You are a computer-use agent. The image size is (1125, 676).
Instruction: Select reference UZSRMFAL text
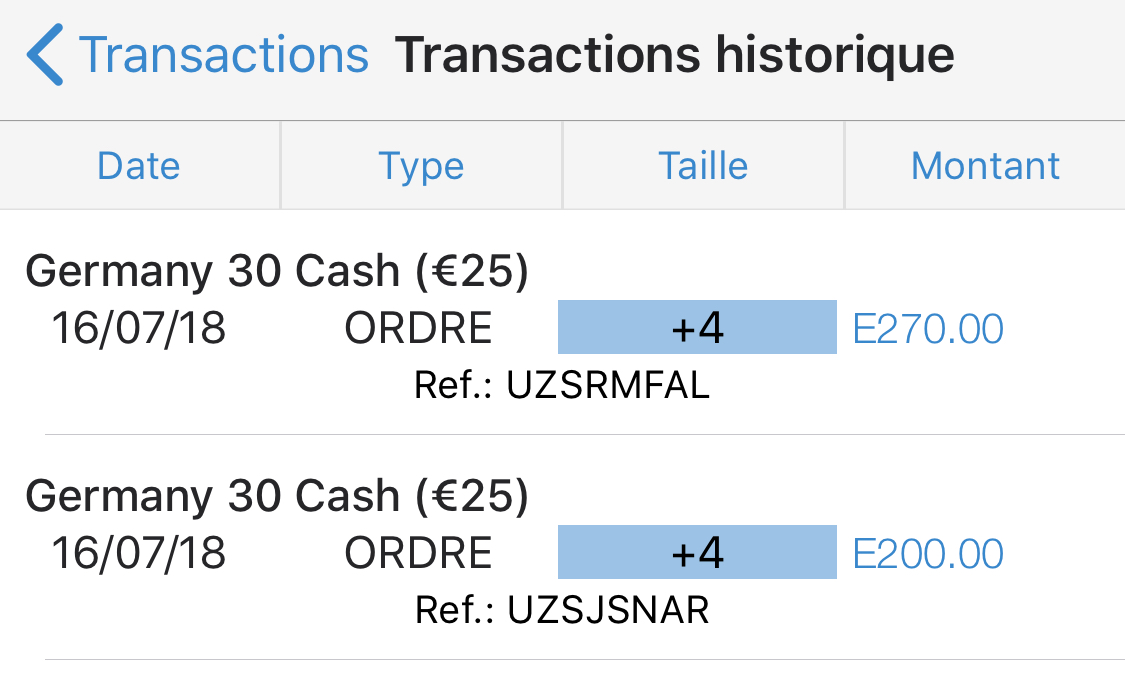point(562,386)
